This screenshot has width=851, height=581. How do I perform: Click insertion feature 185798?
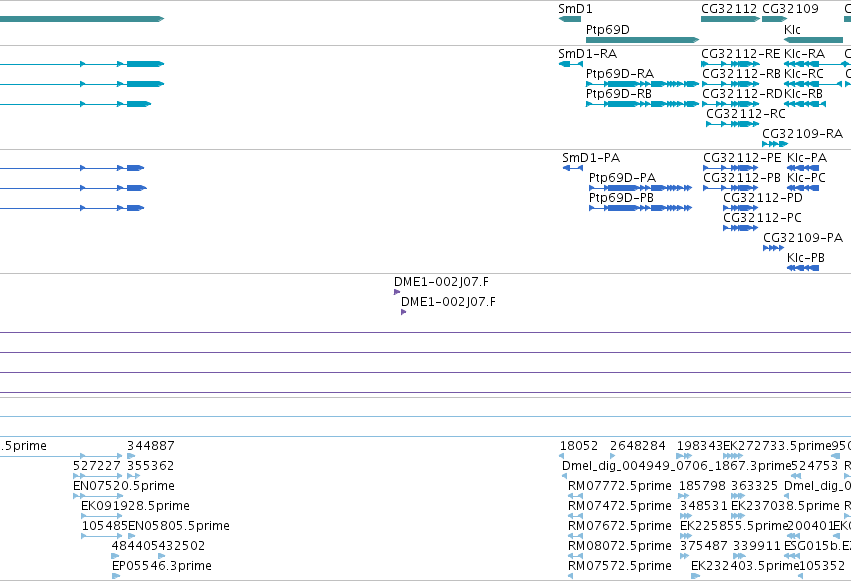[683, 496]
